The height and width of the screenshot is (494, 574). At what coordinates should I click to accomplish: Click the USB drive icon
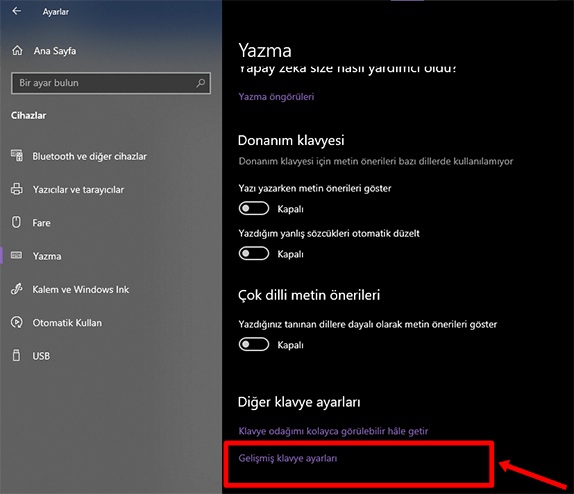click(16, 355)
